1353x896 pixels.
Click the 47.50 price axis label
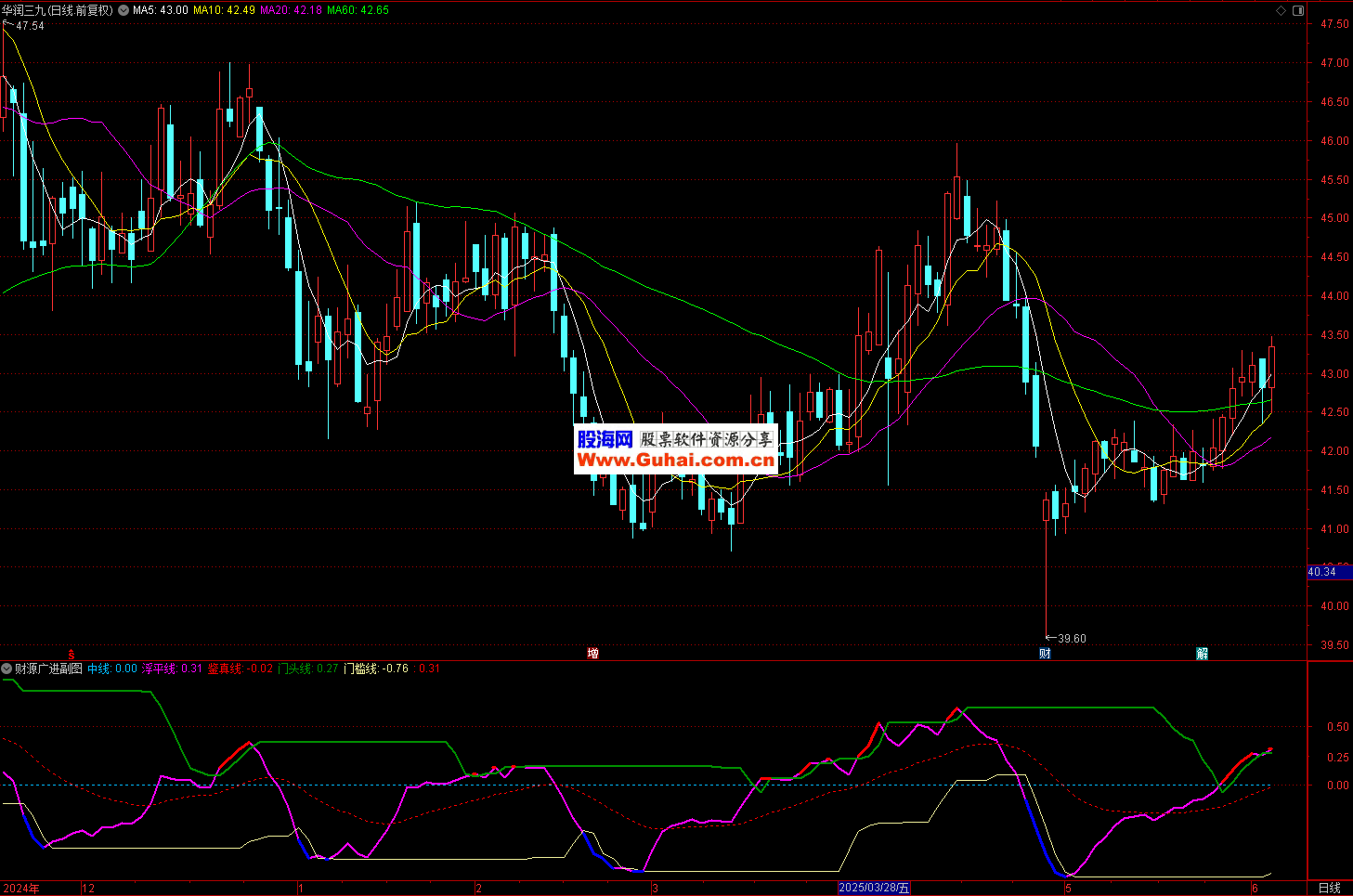click(x=1334, y=24)
